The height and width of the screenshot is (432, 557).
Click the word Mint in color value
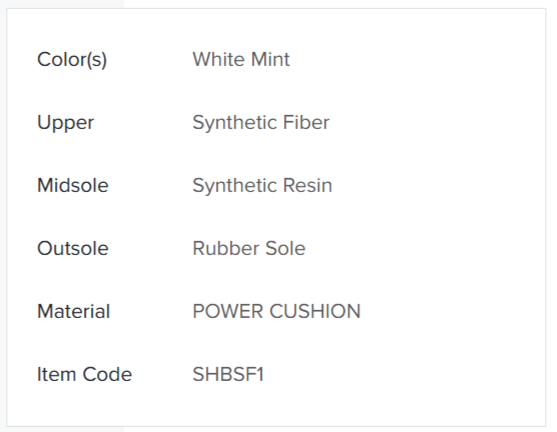pos(270,59)
